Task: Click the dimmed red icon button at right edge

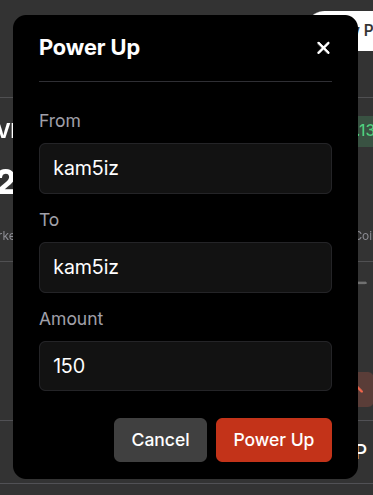Action: [x=365, y=389]
